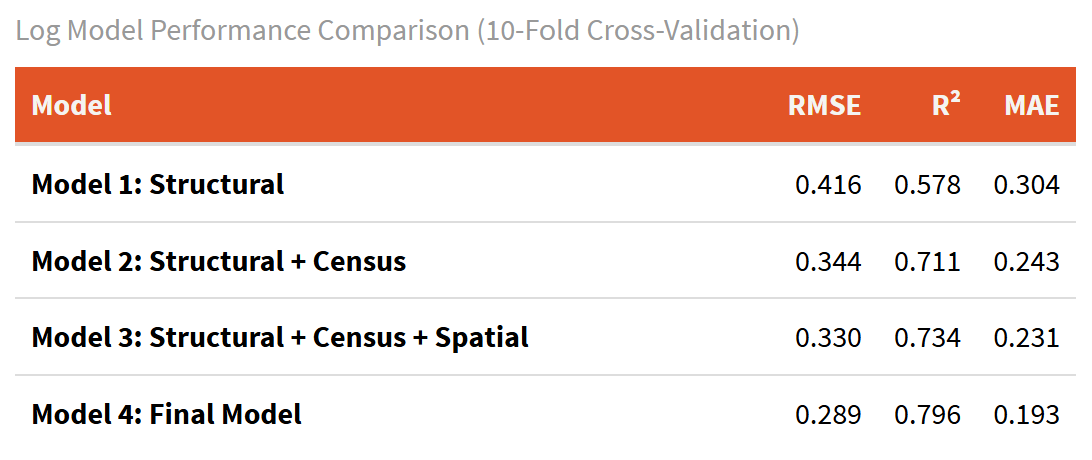The width and height of the screenshot is (1092, 460).
Task: Select the Model 2: Structural + Census label
Action: pyautogui.click(x=219, y=261)
